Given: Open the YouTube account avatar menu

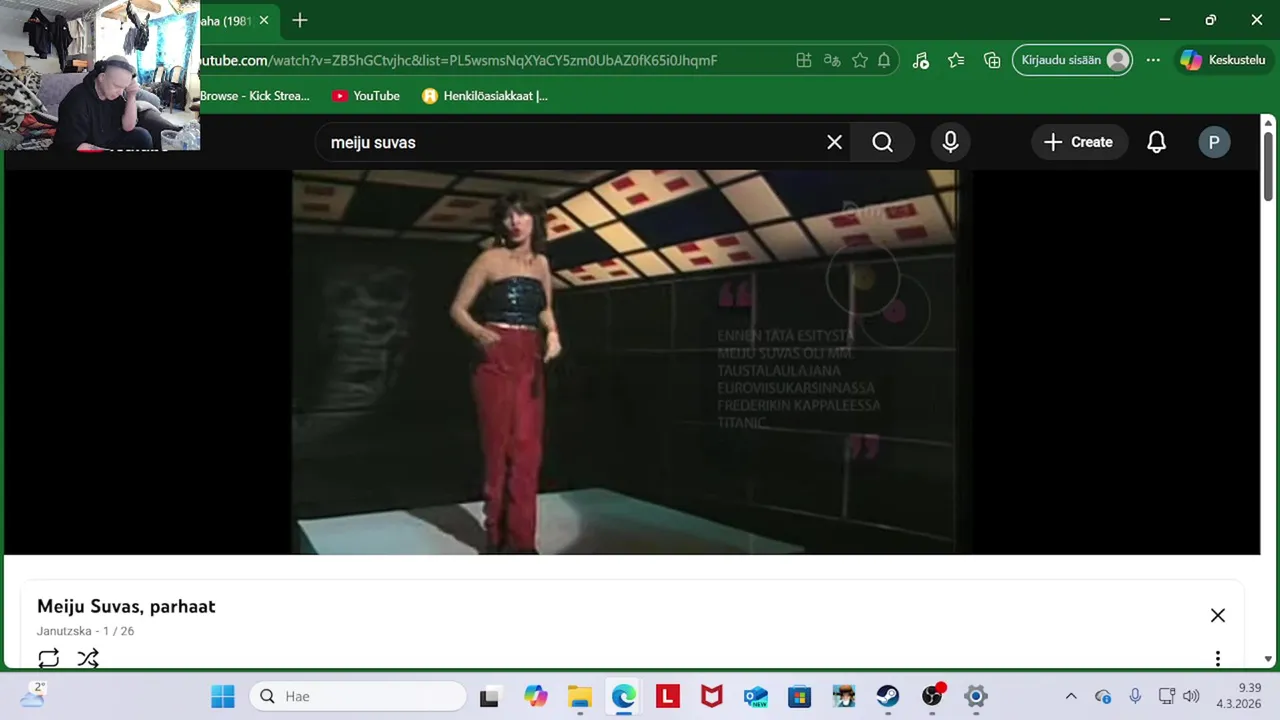Looking at the screenshot, I should (1214, 142).
